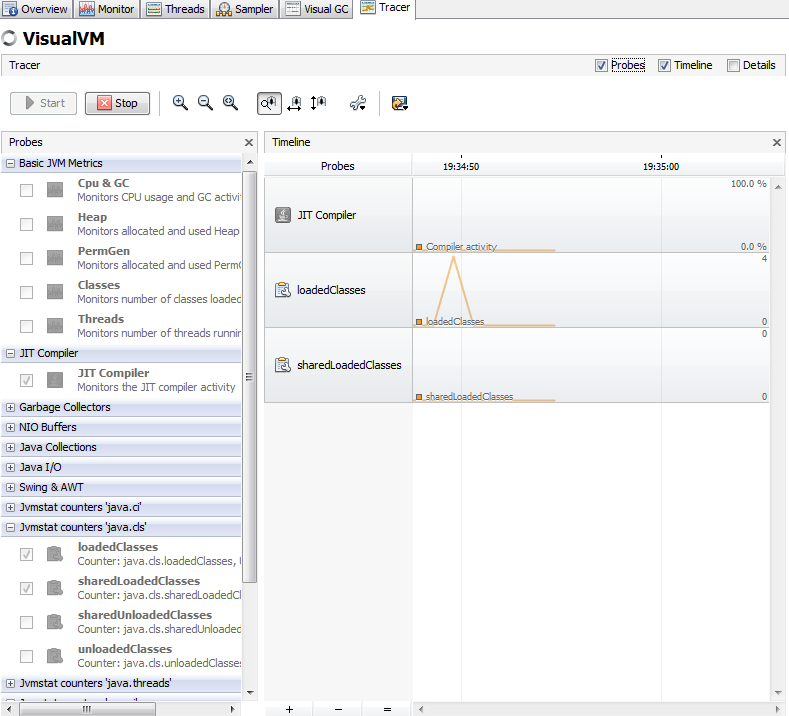Expand the Java I/O group
The width and height of the screenshot is (789, 716).
[10, 467]
